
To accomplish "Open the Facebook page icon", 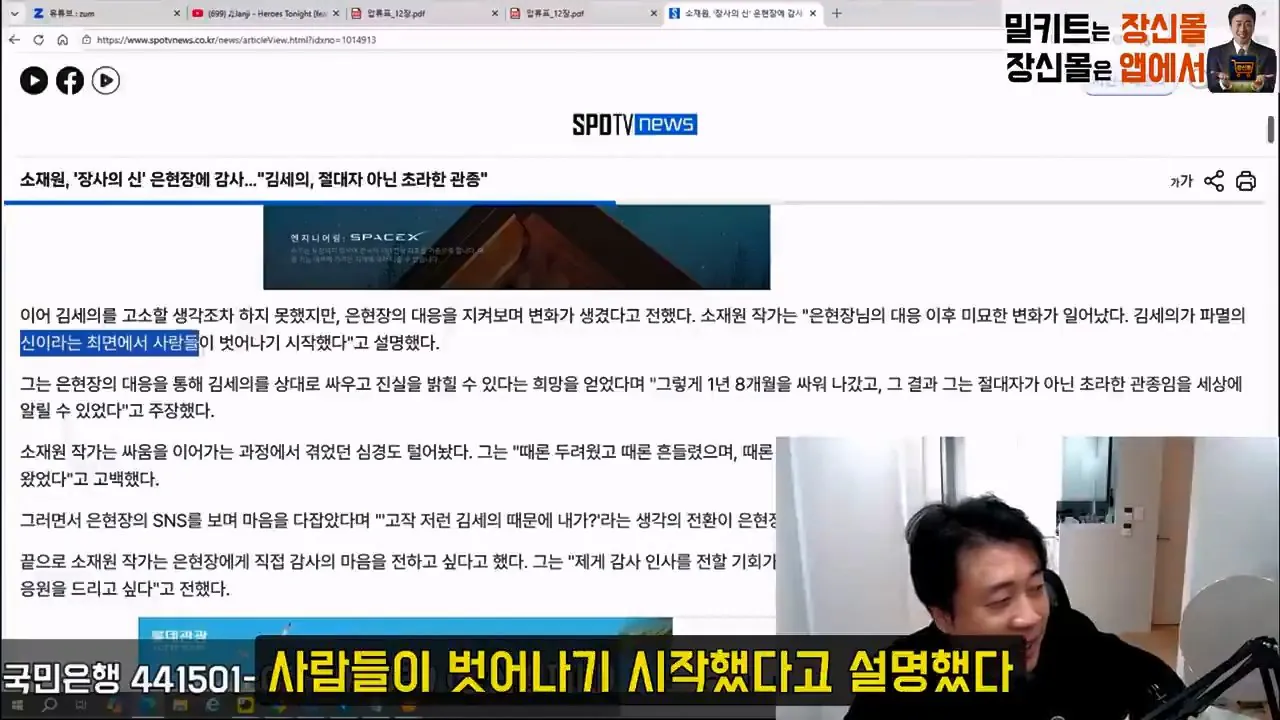I will pos(70,81).
